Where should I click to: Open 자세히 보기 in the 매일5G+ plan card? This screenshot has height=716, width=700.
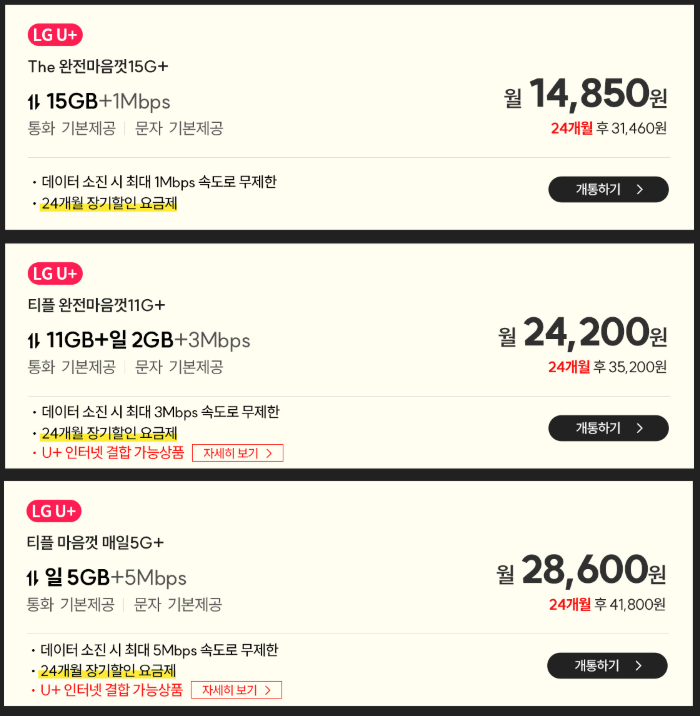point(236,690)
